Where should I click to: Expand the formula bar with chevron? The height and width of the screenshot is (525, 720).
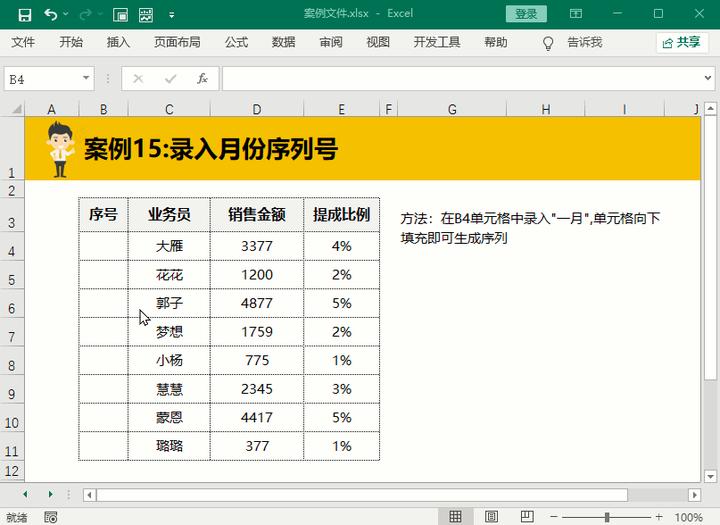708,79
